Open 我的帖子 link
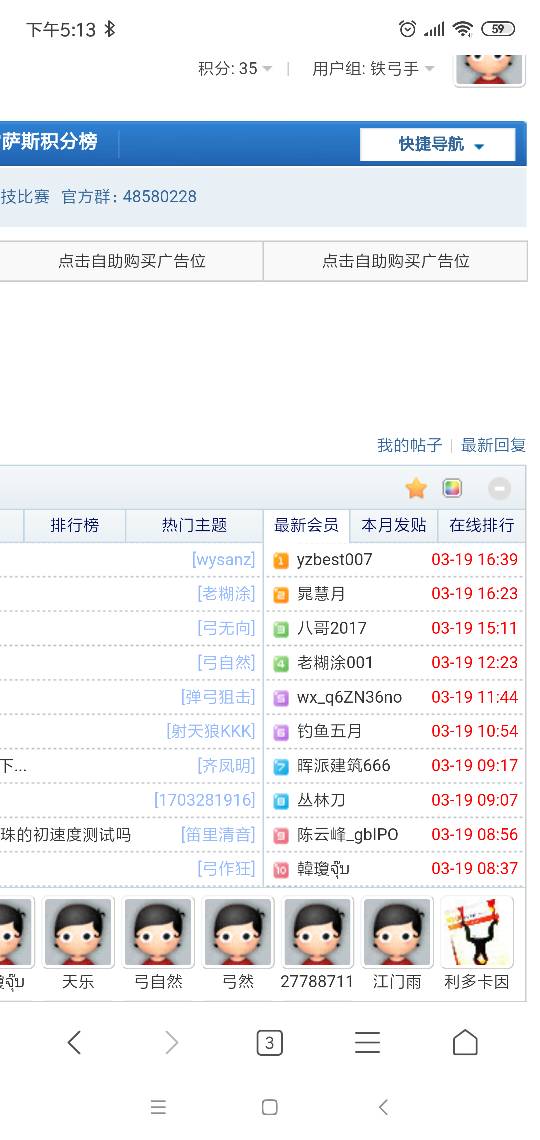Viewport: 540px width, 1140px height. pos(409,445)
